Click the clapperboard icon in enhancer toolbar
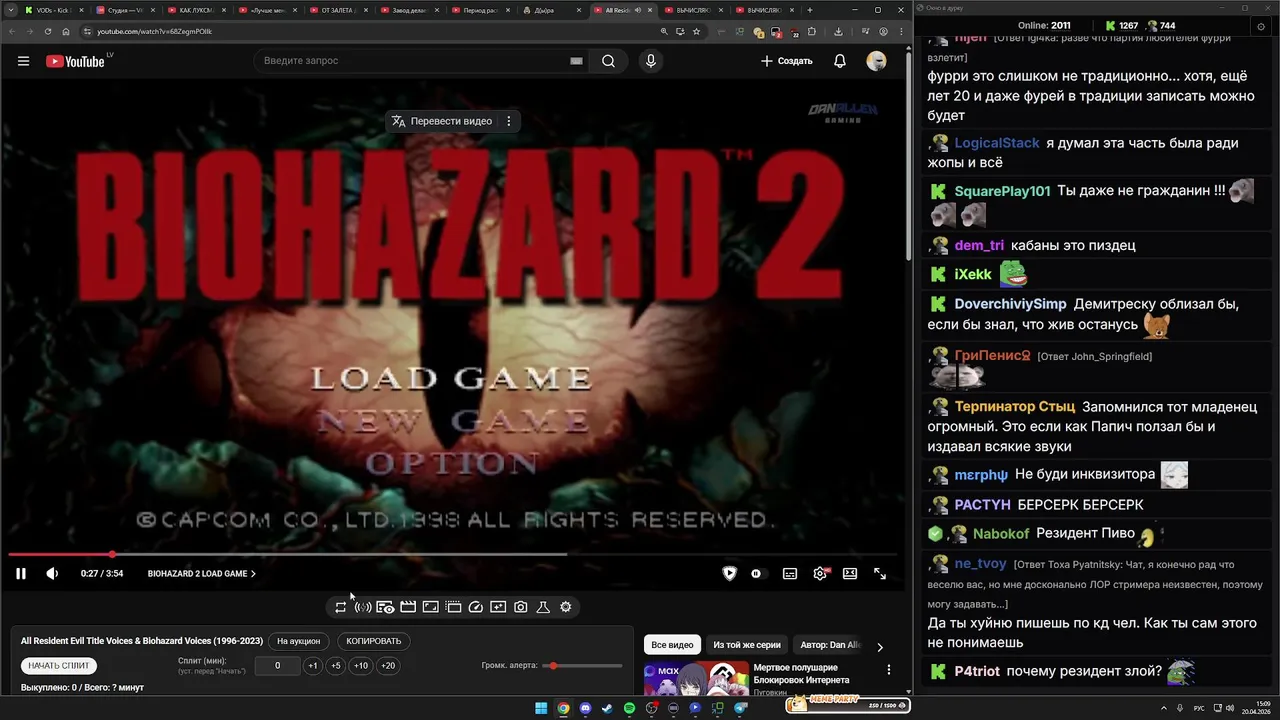The height and width of the screenshot is (720, 1280). pyautogui.click(x=408, y=607)
